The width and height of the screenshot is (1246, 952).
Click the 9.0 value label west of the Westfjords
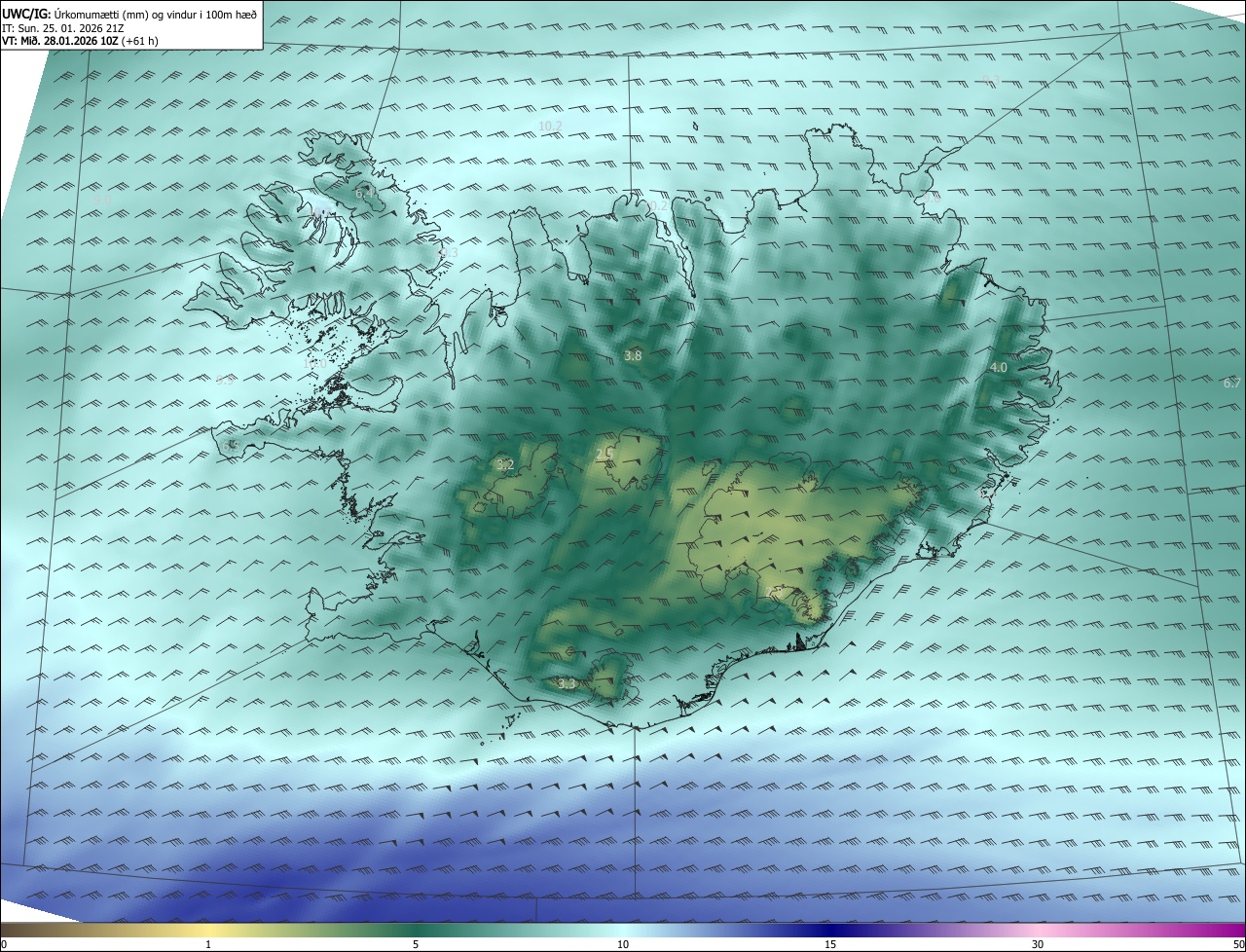[102, 200]
